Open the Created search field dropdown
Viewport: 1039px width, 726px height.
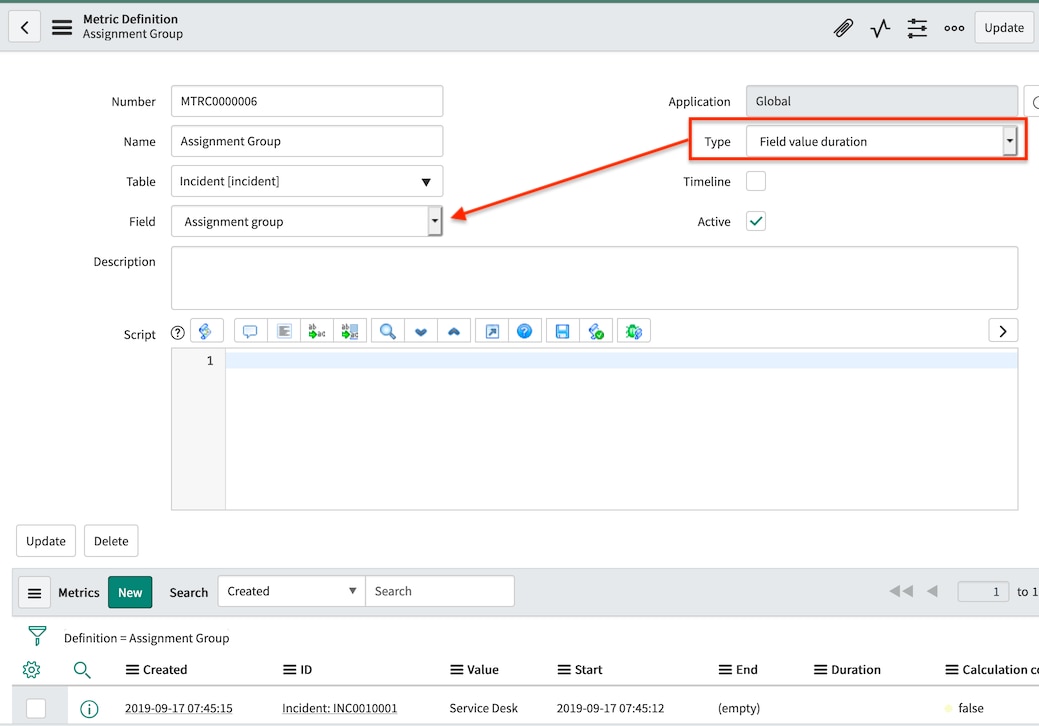292,591
